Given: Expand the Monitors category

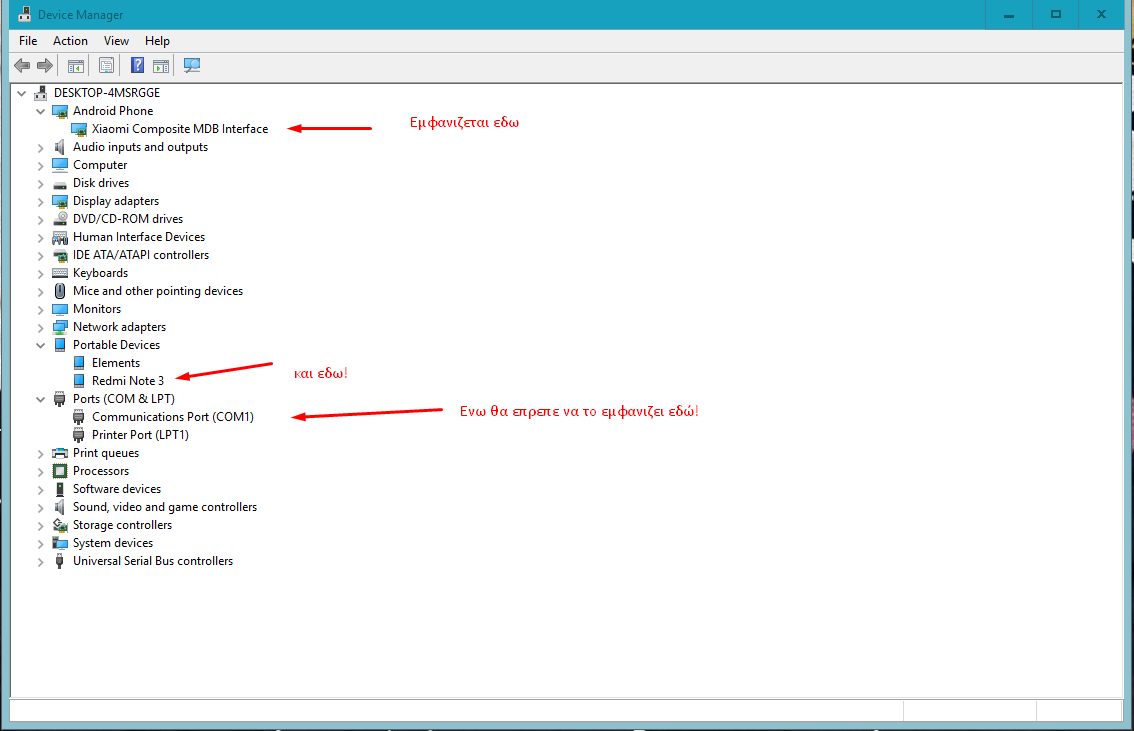Looking at the screenshot, I should pyautogui.click(x=40, y=309).
